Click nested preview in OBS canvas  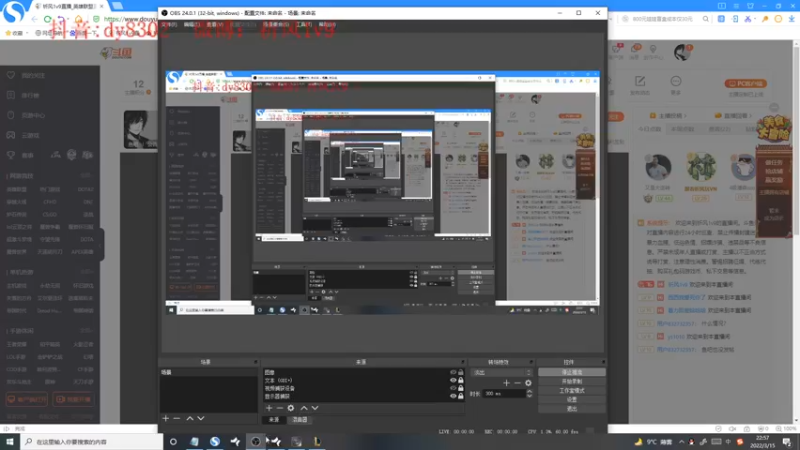382,192
